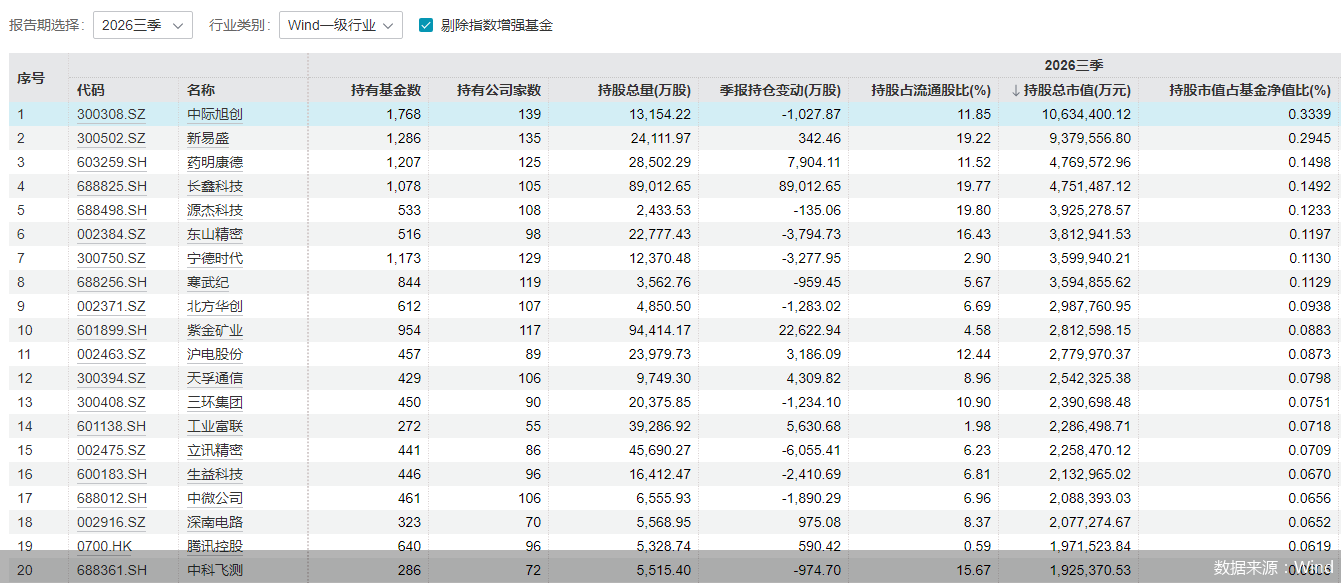Open the 报告期选择 dropdown showing 2026三季
1341x583 pixels.
143,25
